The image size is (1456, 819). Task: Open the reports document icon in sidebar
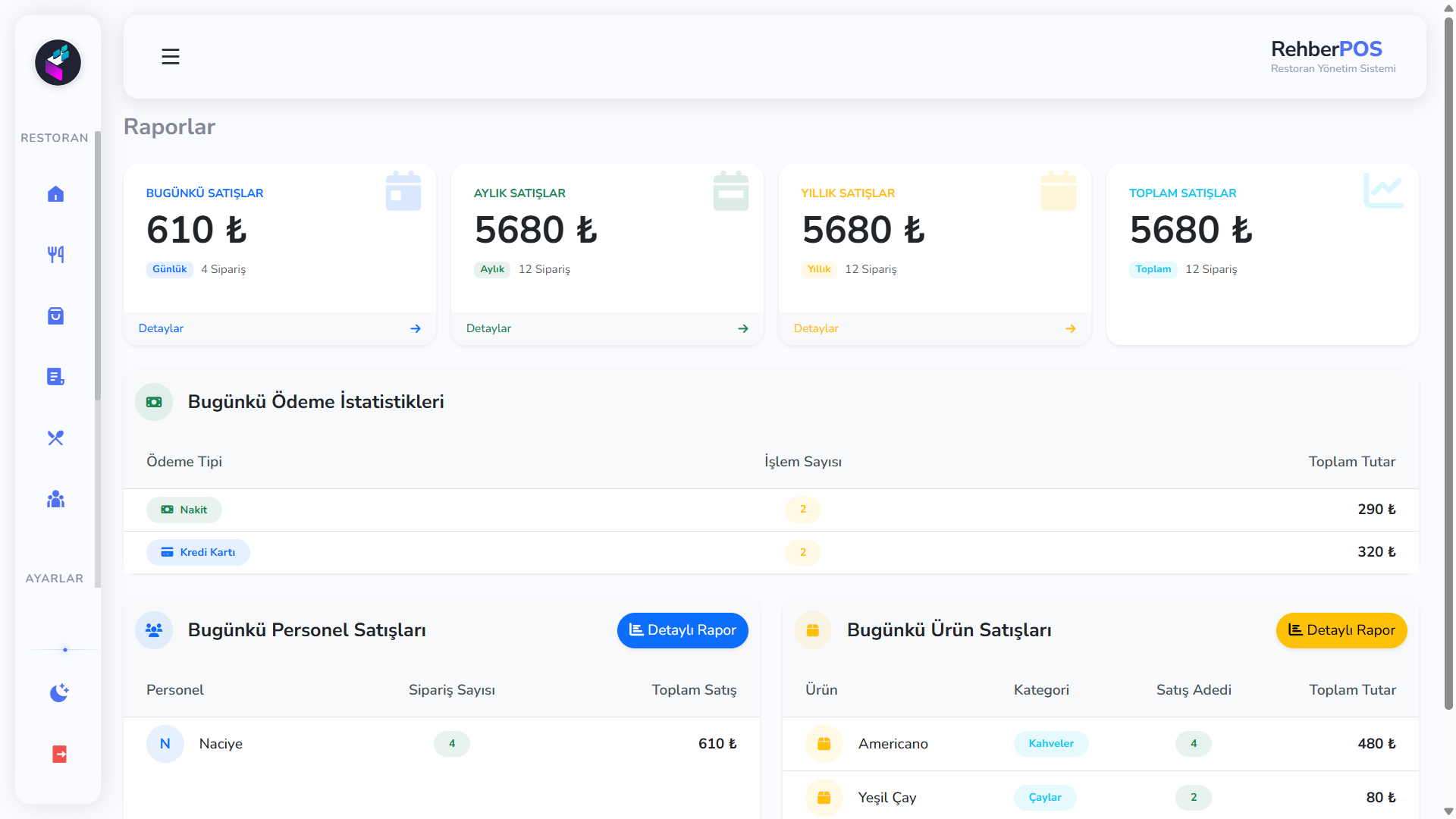(x=55, y=377)
